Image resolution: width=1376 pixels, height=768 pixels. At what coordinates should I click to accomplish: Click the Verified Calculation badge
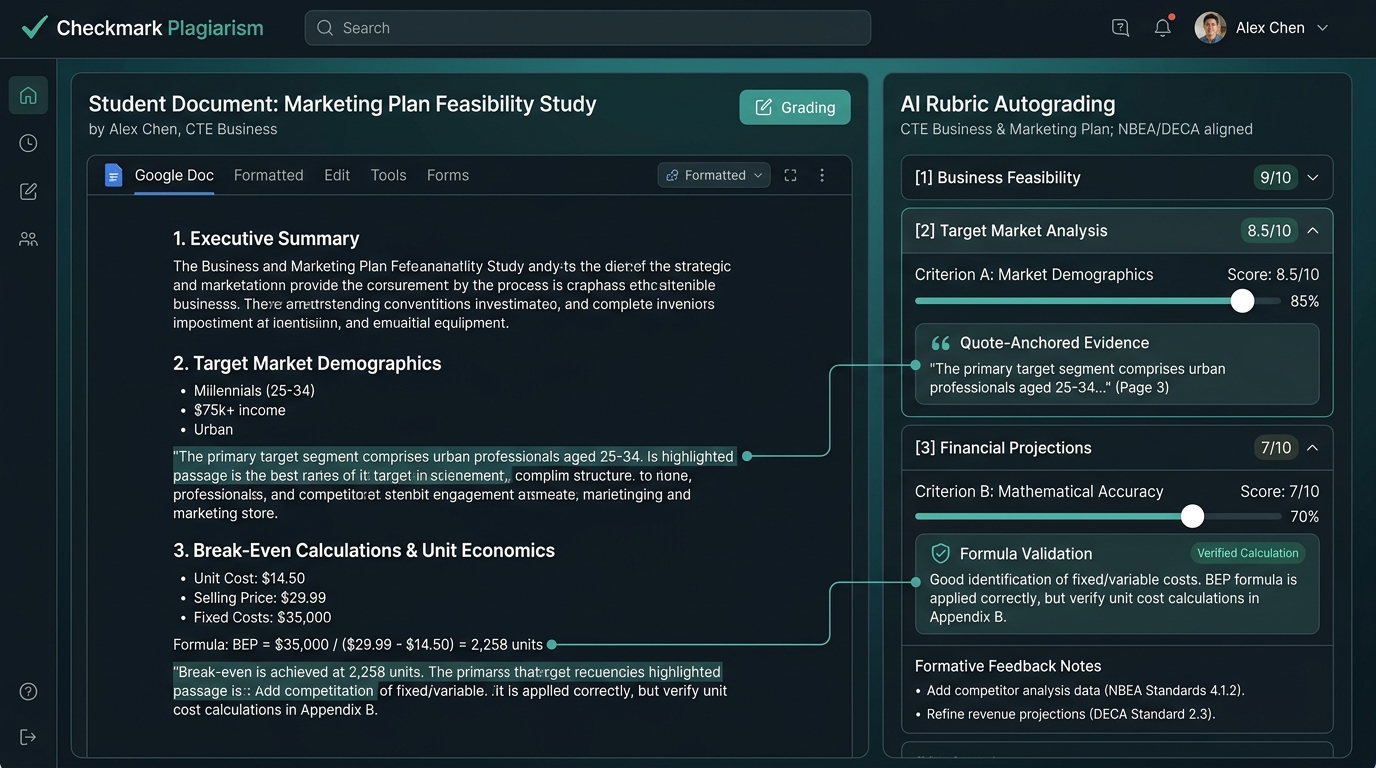pyautogui.click(x=1248, y=553)
